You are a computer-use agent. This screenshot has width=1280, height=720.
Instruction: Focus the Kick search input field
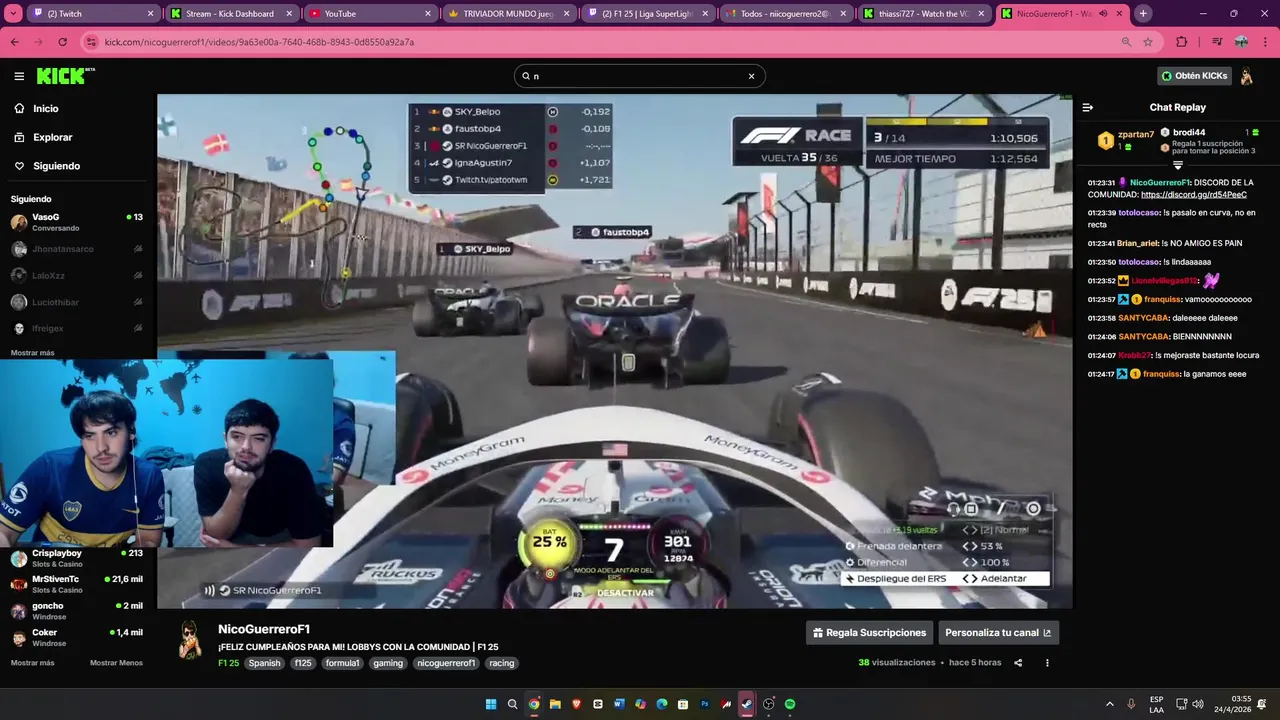click(638, 76)
